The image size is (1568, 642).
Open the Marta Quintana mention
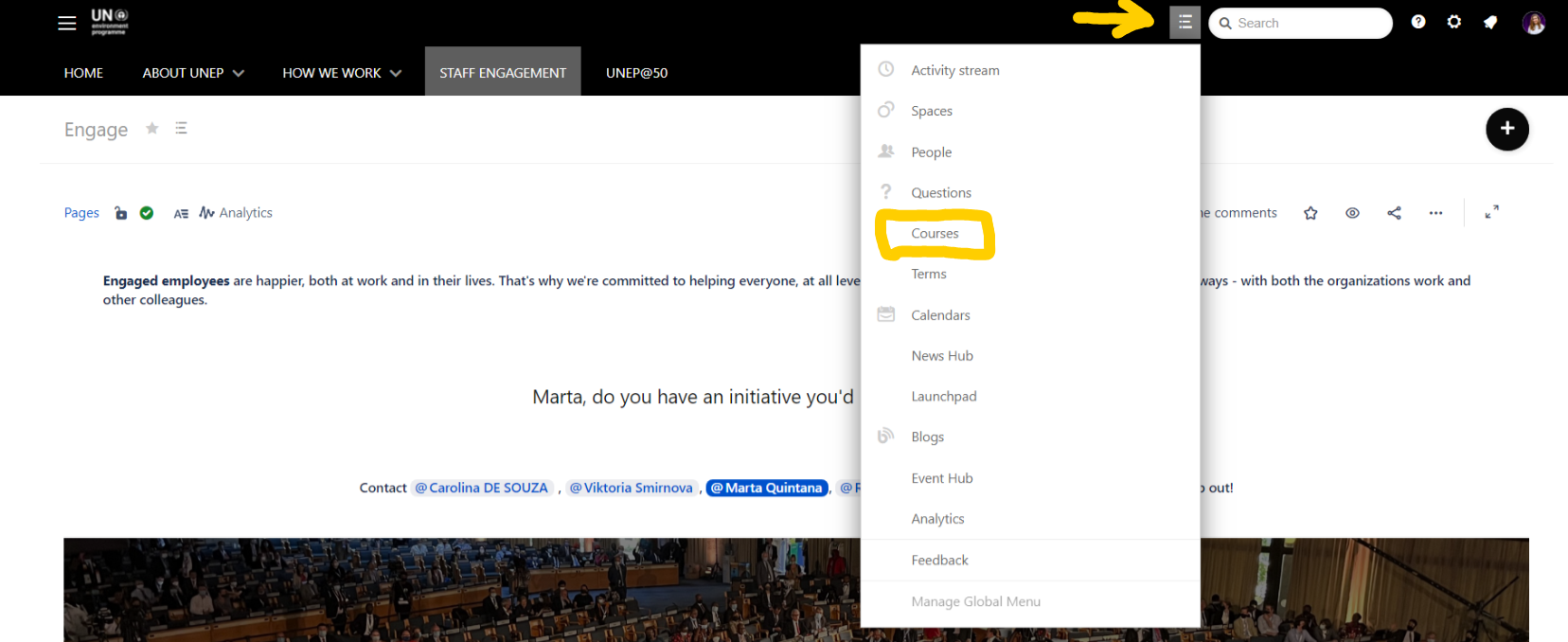tap(767, 488)
